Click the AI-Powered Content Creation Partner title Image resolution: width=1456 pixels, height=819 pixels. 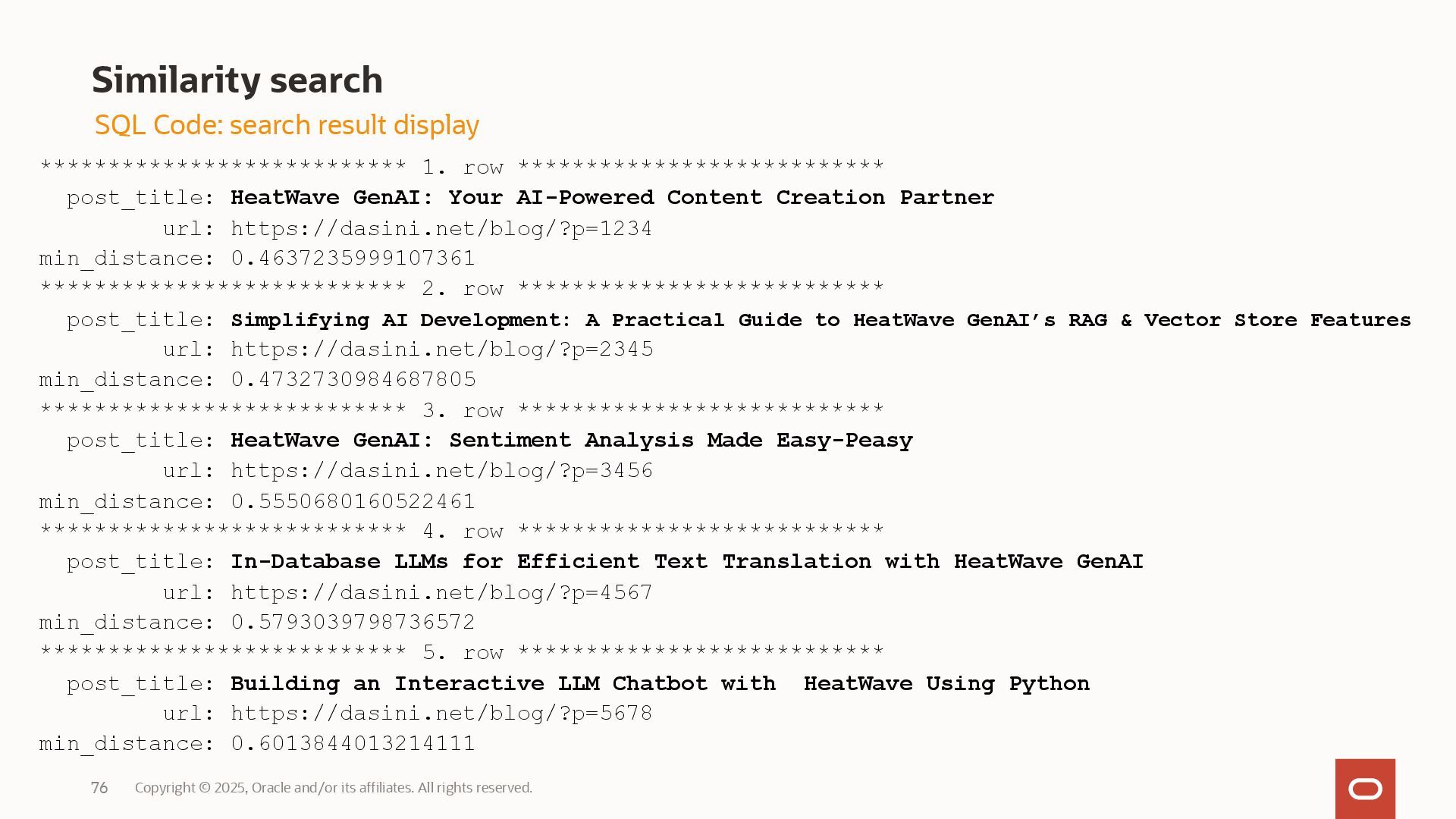(x=612, y=197)
